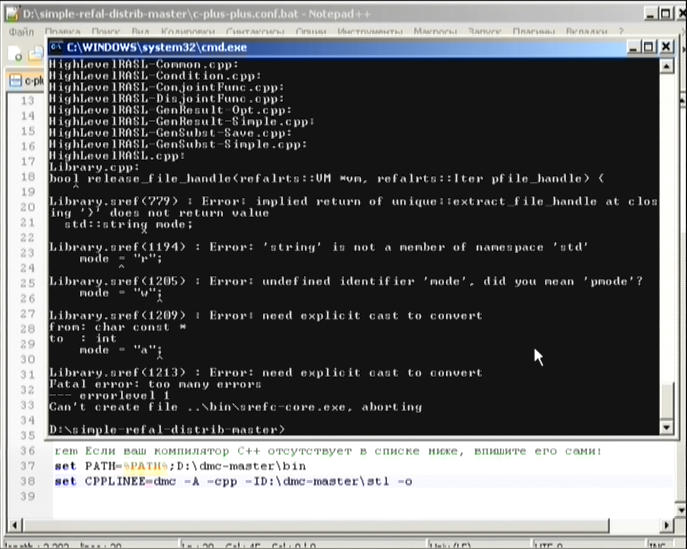Click the 'set CPPLINEE=dmc -A -cpp' line

233,482
